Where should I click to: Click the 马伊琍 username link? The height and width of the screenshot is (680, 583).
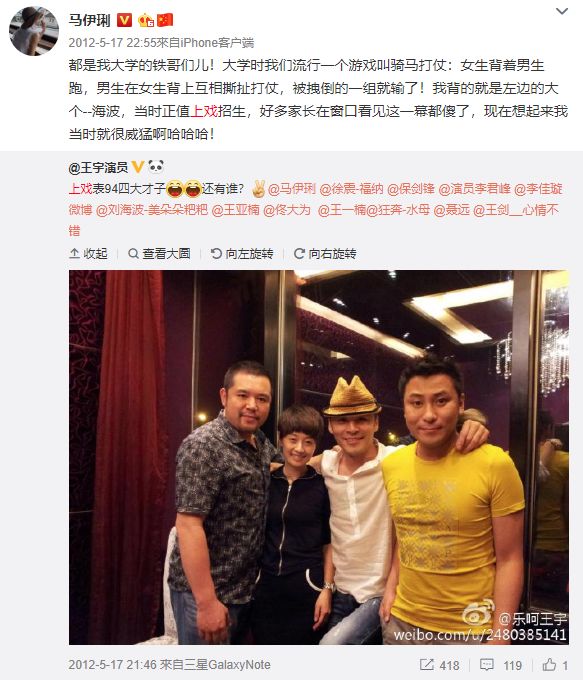(90, 20)
